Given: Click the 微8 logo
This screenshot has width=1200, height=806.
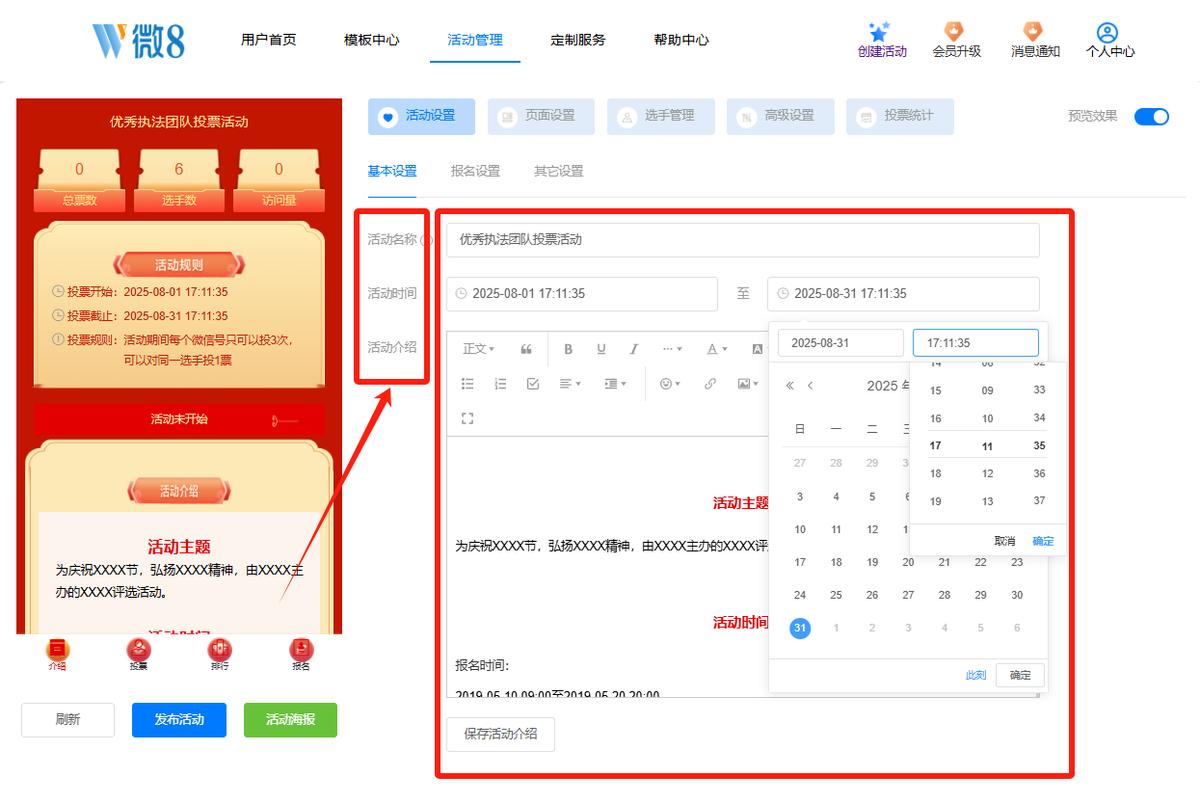Looking at the screenshot, I should (139, 41).
